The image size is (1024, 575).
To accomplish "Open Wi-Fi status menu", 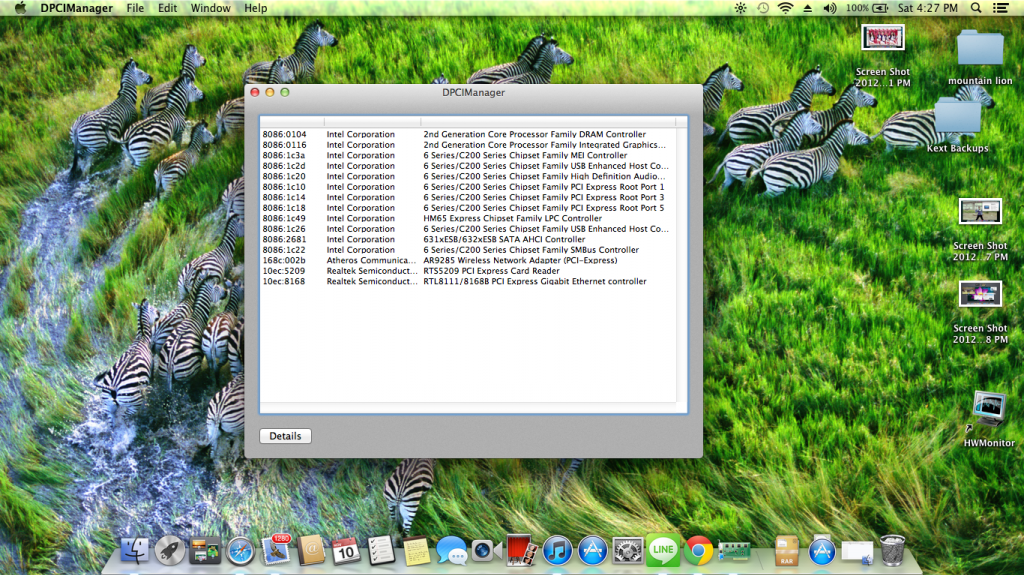I will click(x=786, y=8).
